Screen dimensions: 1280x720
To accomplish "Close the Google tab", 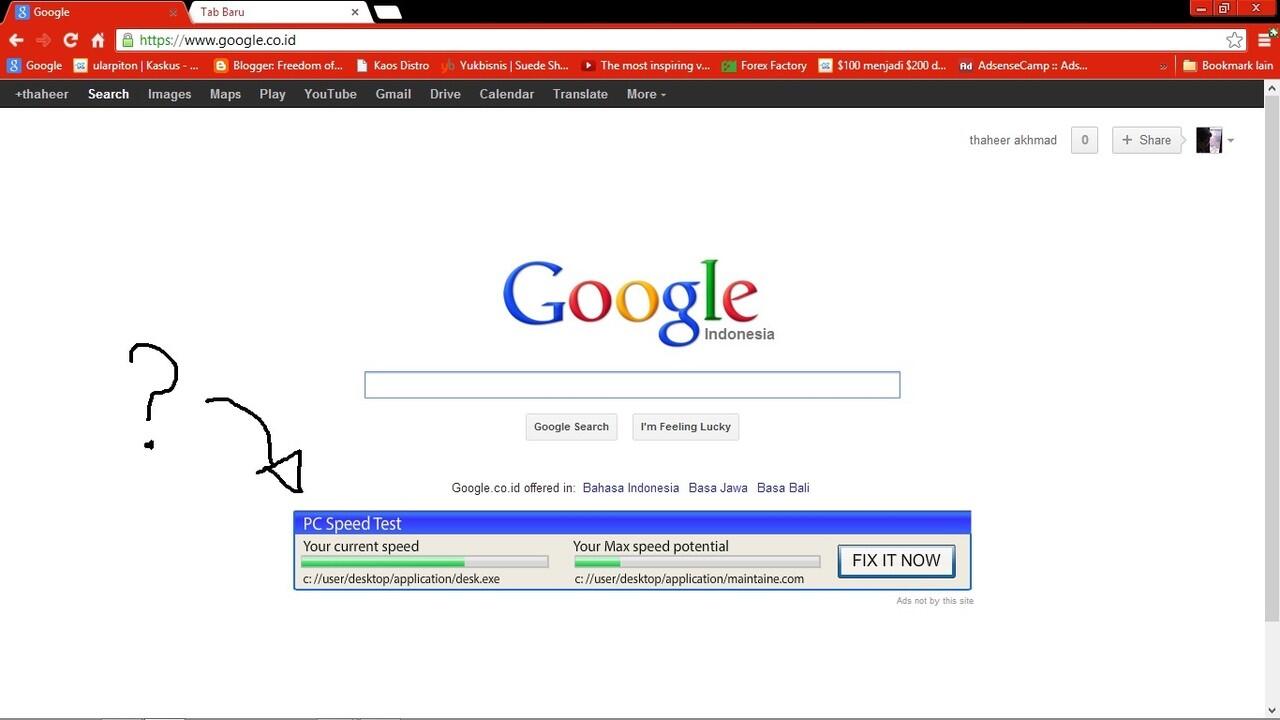I will click(x=173, y=13).
